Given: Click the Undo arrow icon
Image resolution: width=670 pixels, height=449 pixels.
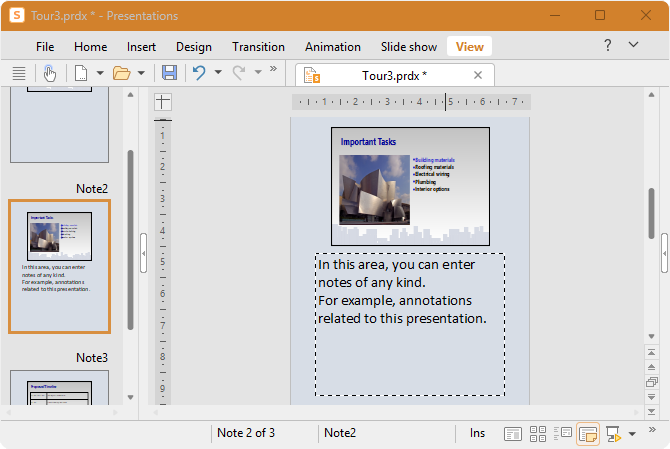Looking at the screenshot, I should tap(199, 73).
